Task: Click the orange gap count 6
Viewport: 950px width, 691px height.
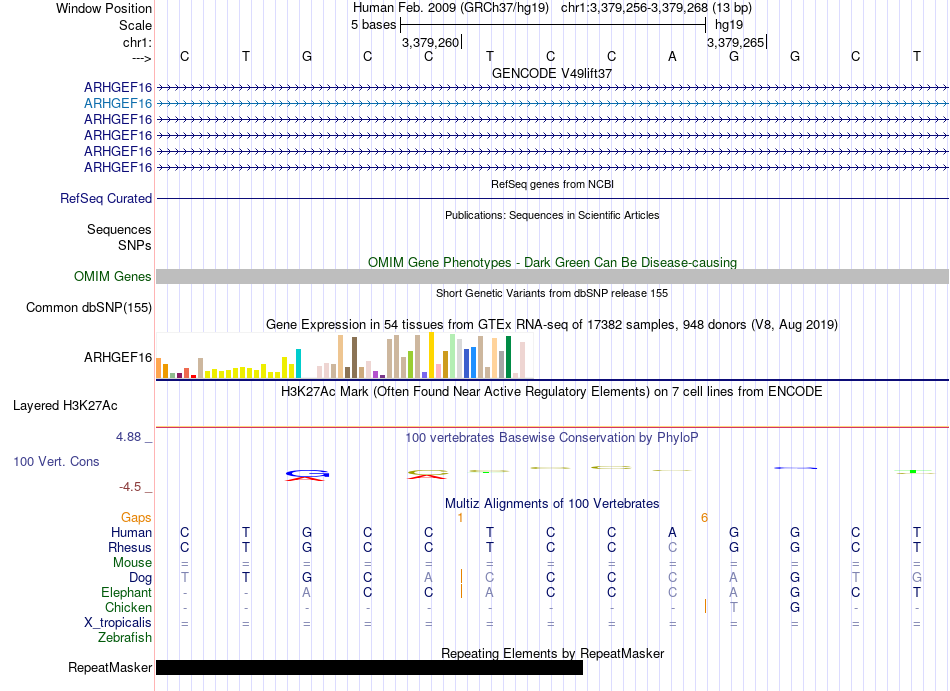Action: (x=704, y=517)
